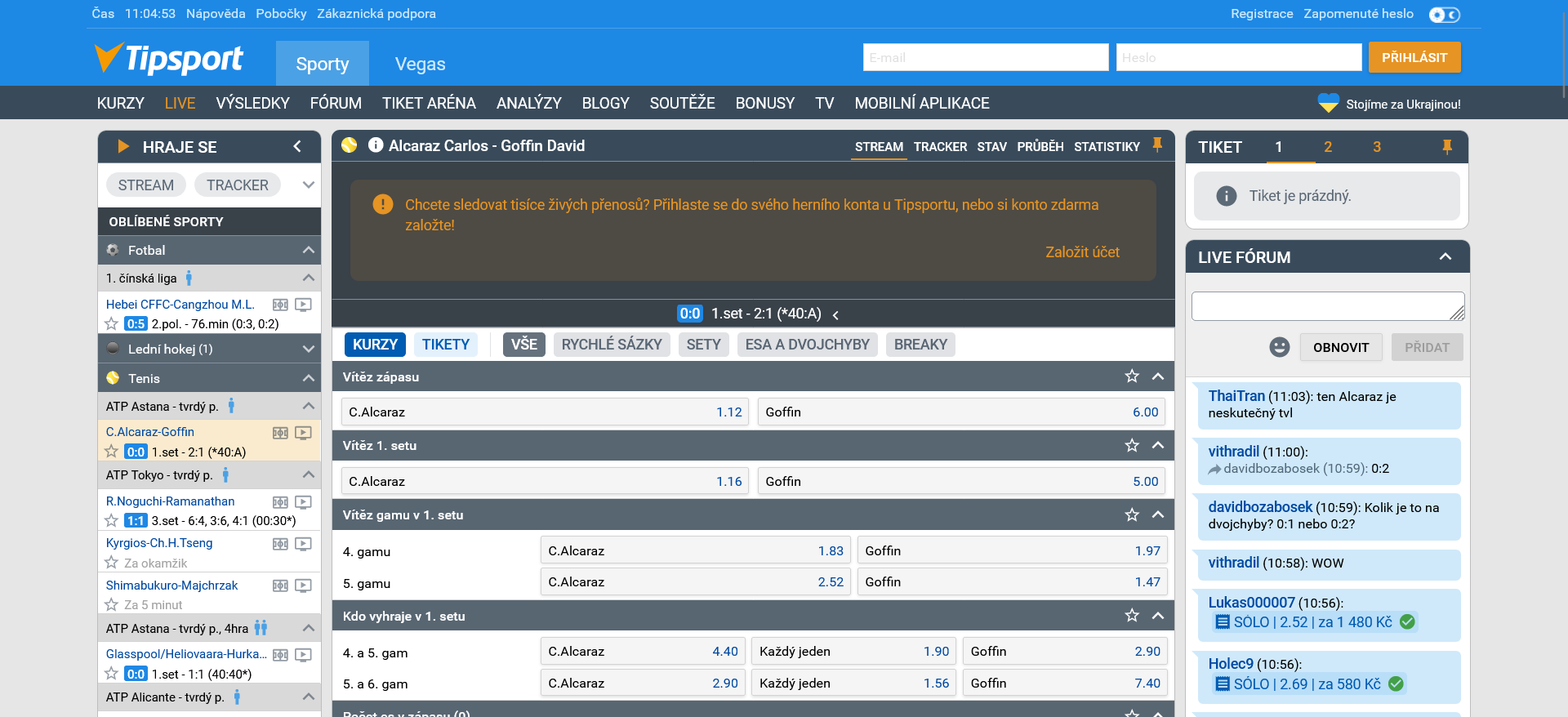Click the PŘIHLÁSIT login button
This screenshot has height=717, width=1568.
point(1414,58)
